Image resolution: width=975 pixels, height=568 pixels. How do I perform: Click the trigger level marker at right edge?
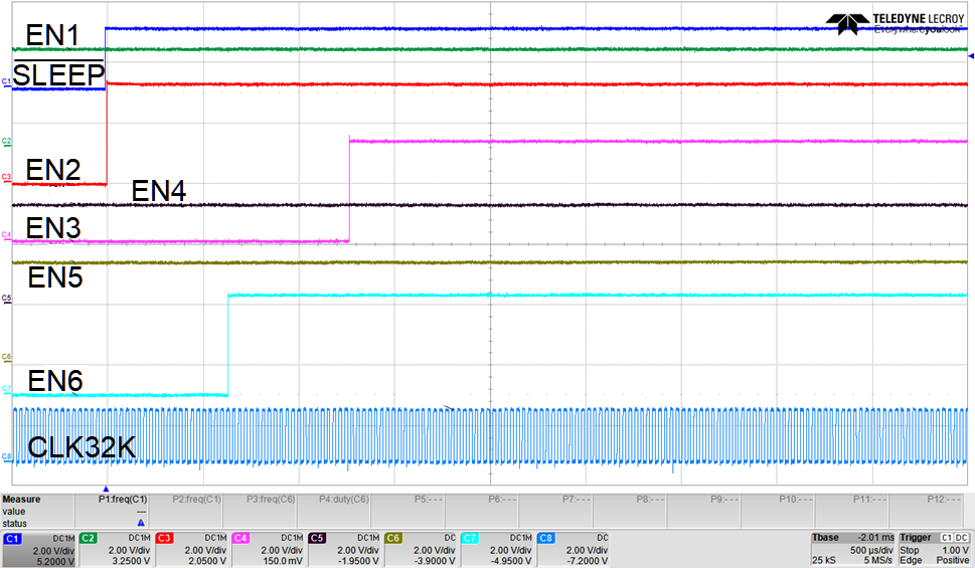pos(970,58)
